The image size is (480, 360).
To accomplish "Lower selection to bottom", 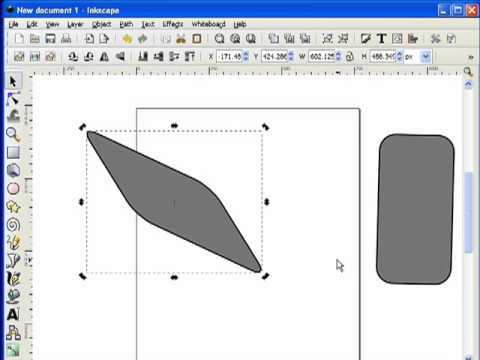I will [143, 57].
